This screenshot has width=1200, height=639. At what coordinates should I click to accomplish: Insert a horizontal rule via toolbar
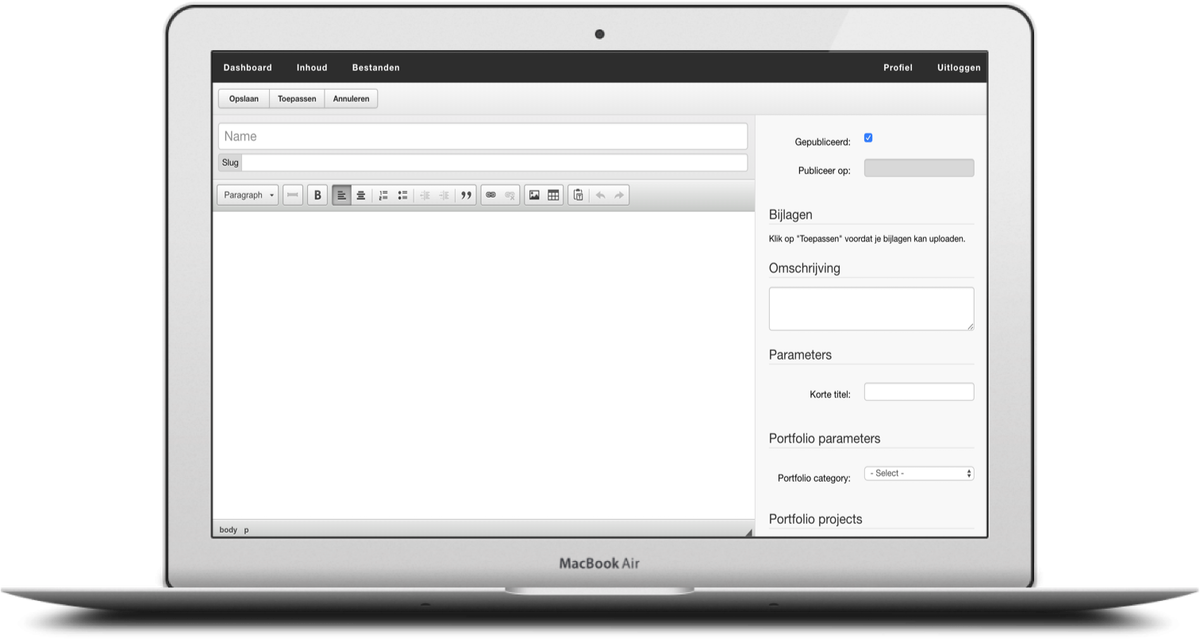[x=293, y=195]
